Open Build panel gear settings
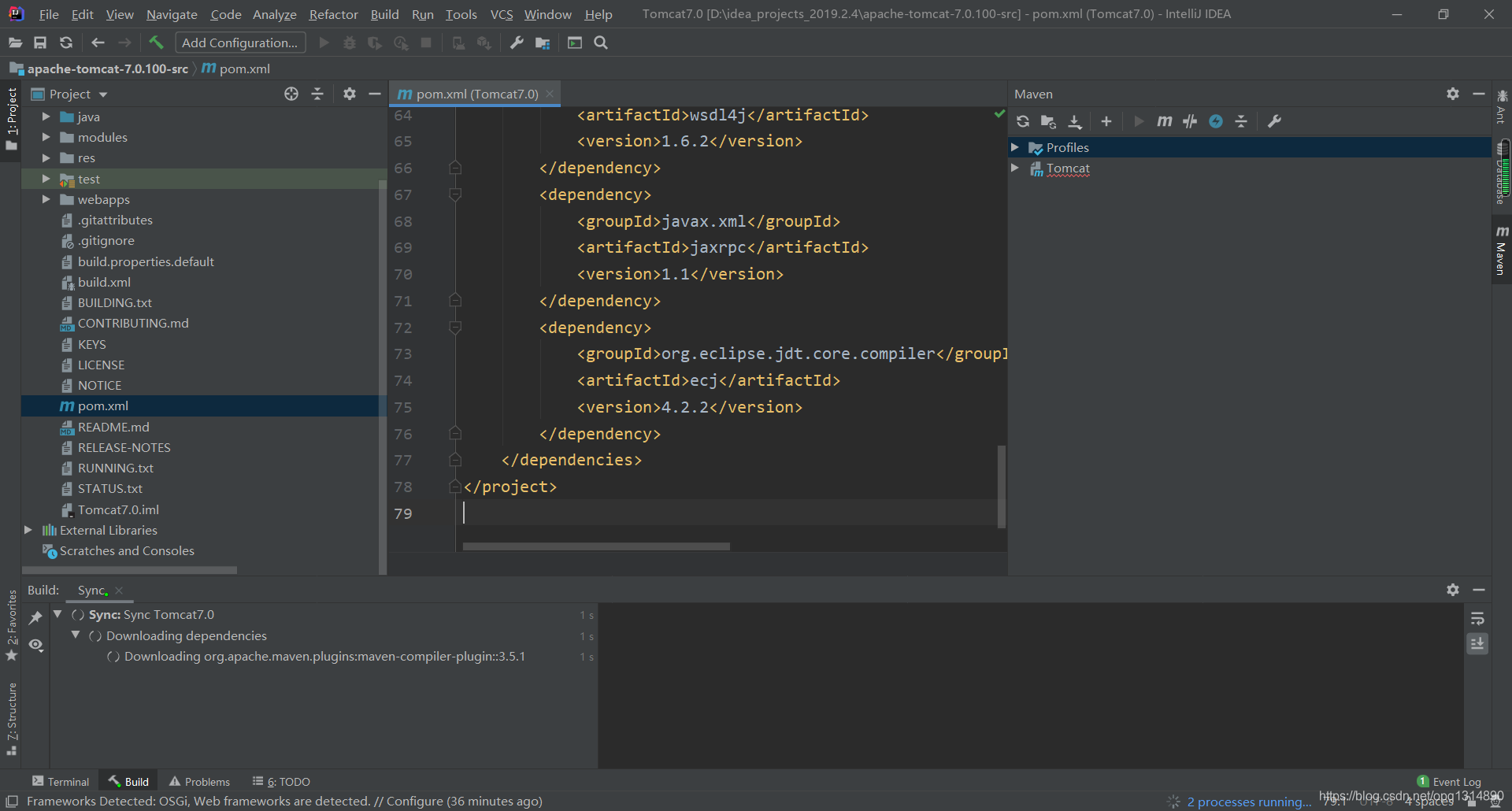 [x=1453, y=590]
